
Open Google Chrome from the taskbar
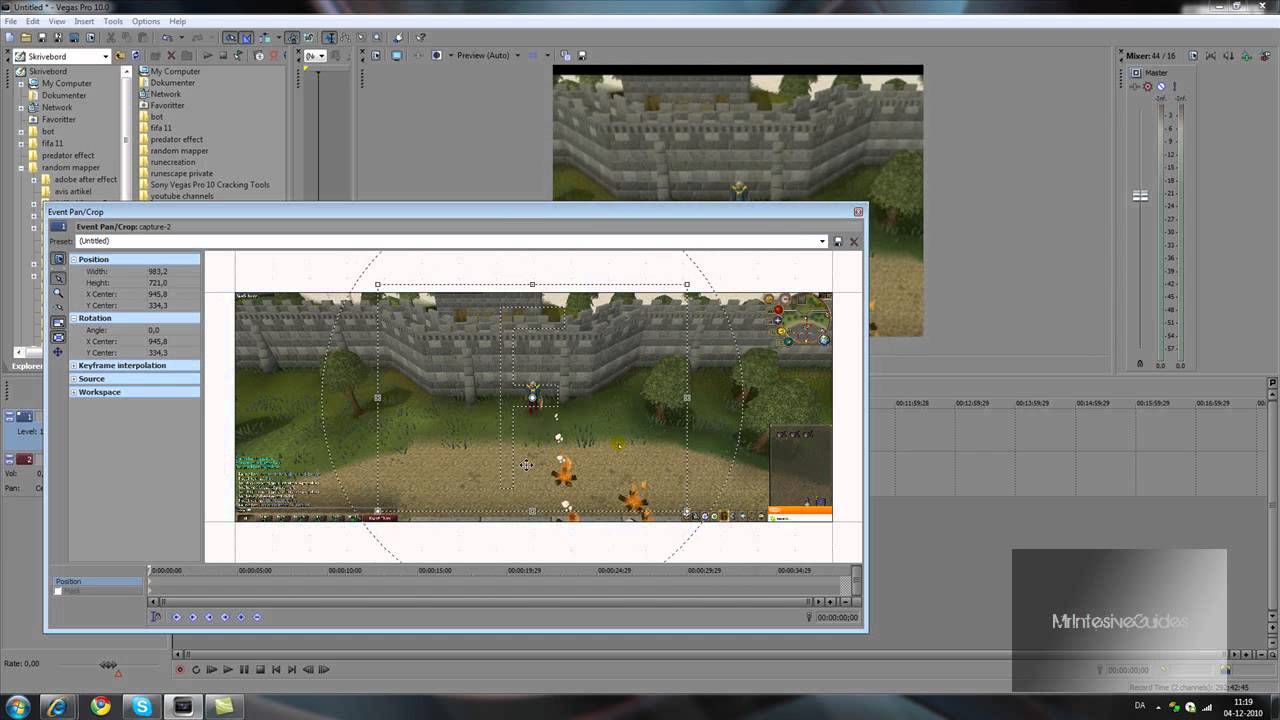point(100,706)
